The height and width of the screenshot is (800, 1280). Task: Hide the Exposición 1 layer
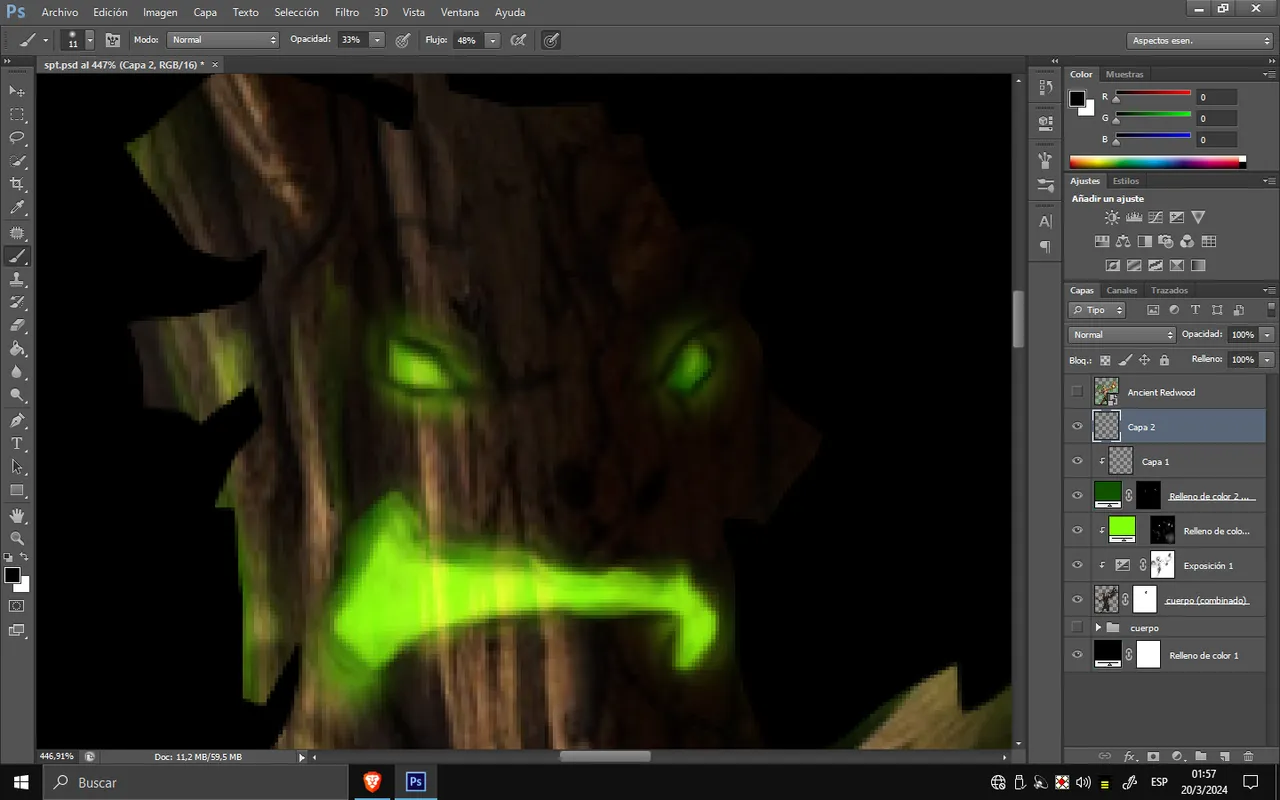[1077, 565]
